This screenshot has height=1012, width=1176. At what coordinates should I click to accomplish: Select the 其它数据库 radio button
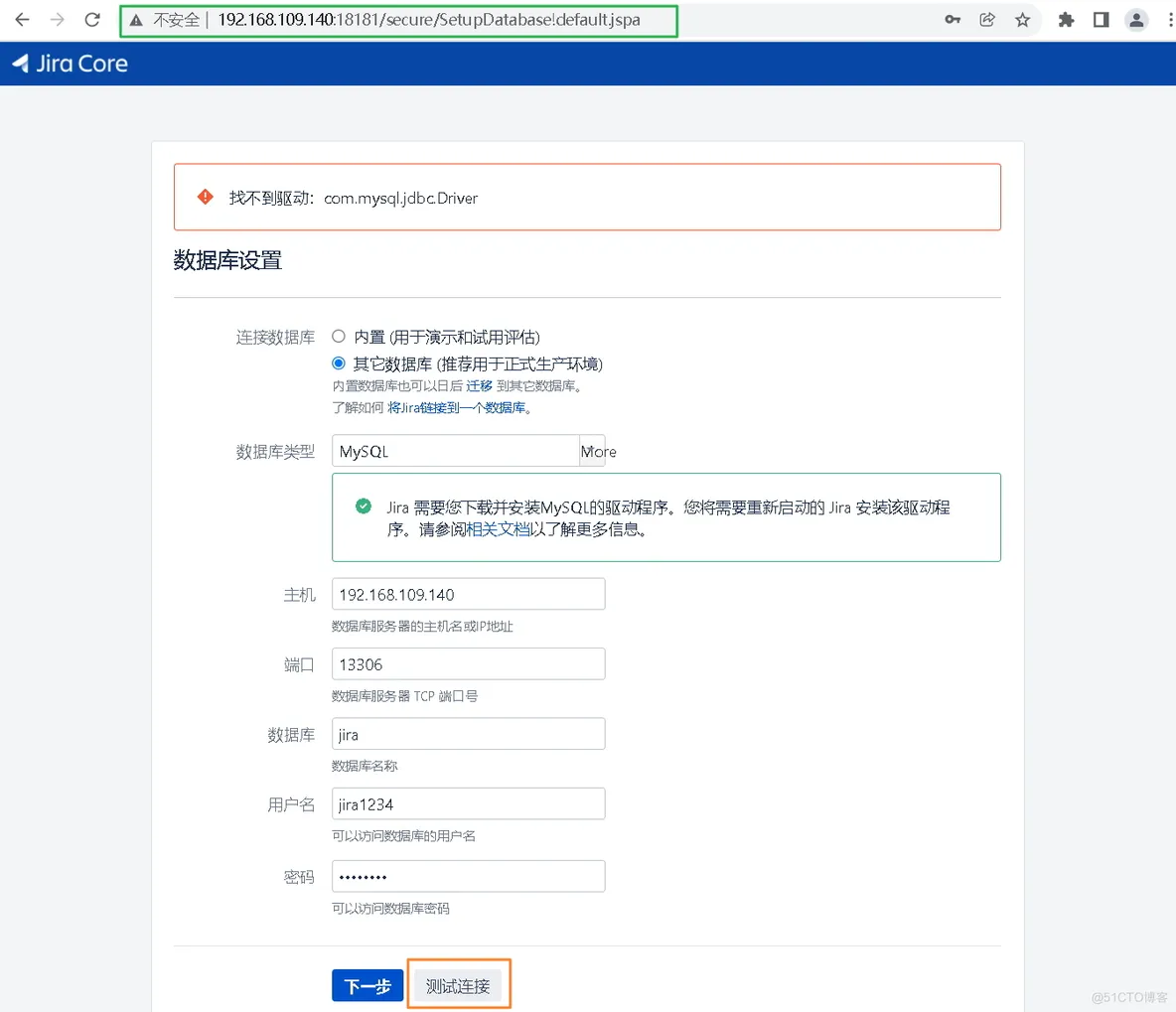pyautogui.click(x=339, y=363)
